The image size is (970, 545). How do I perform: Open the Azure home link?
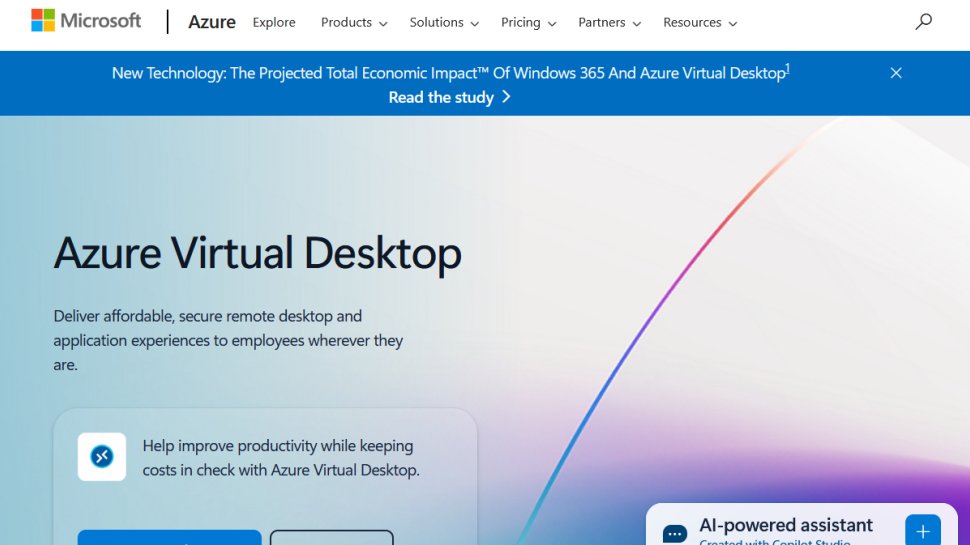click(212, 22)
